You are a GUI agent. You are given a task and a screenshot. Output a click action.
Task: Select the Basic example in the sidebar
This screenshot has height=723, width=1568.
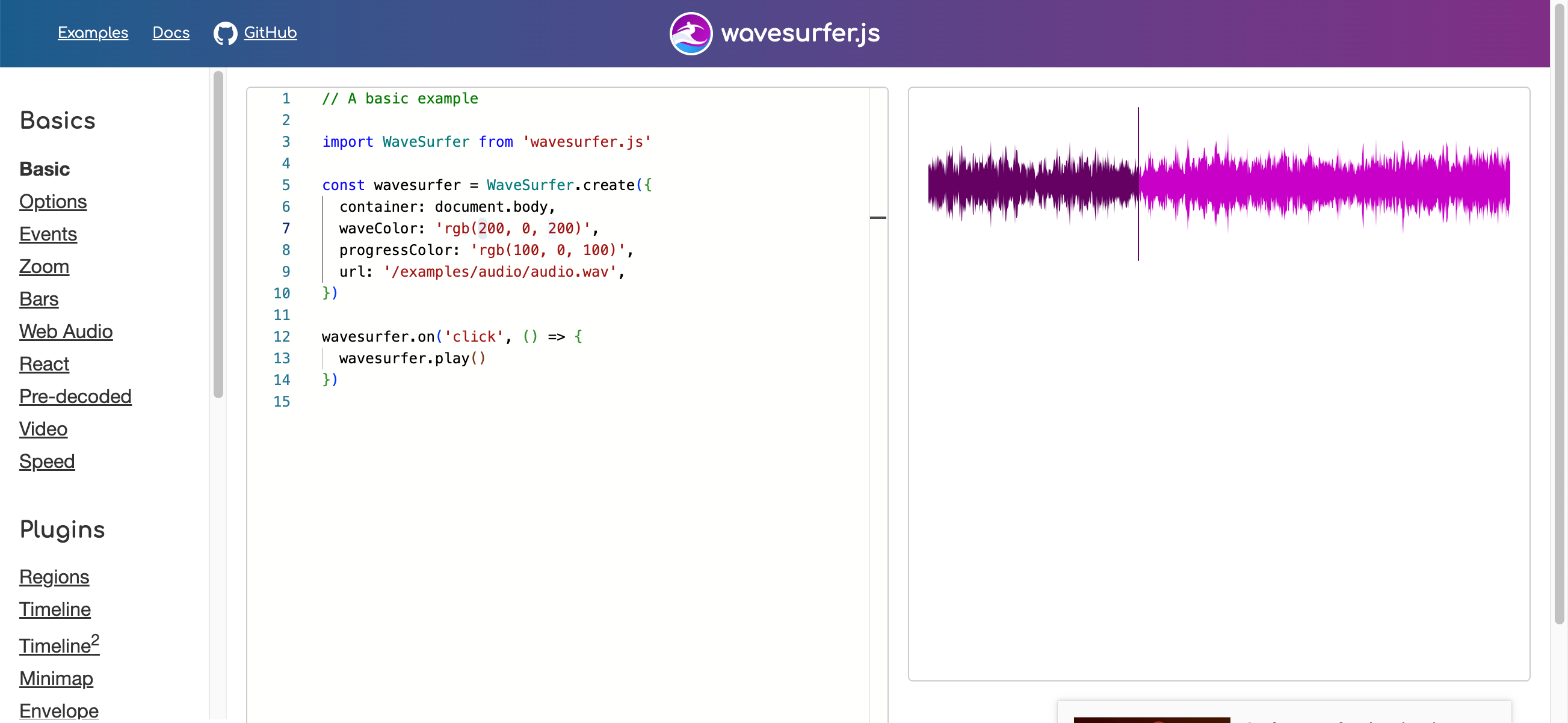(44, 168)
